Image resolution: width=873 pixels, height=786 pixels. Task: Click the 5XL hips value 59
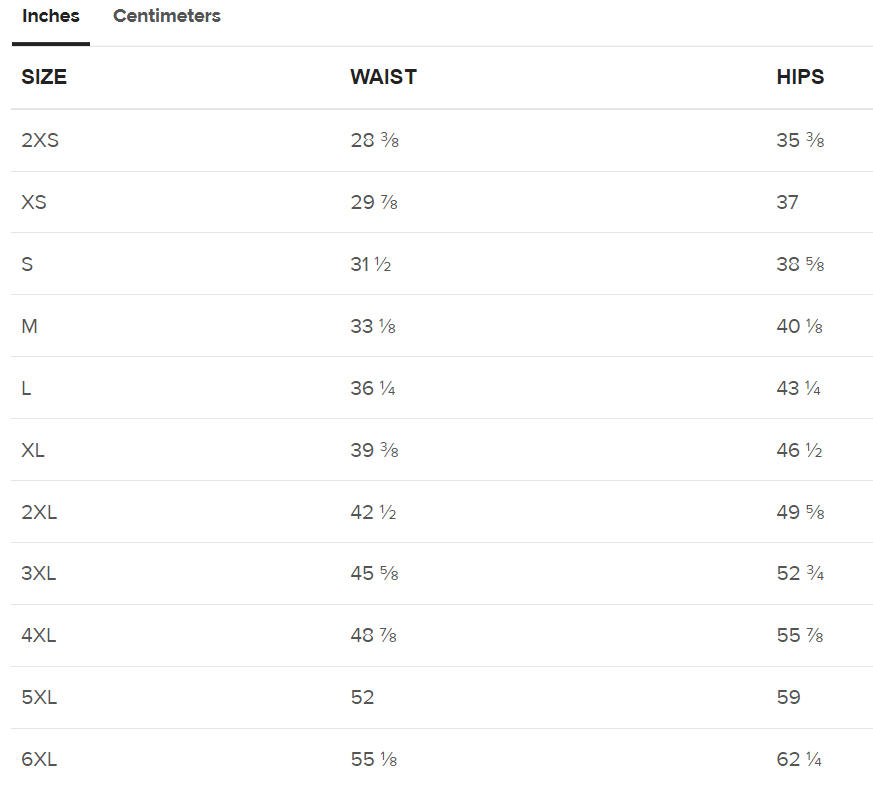click(788, 697)
